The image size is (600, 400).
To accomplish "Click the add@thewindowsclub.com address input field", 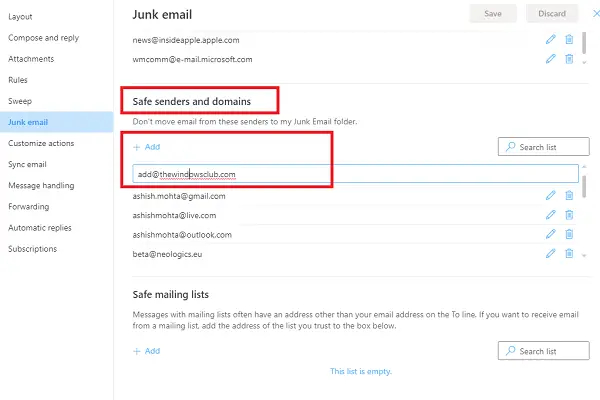I will (x=355, y=174).
